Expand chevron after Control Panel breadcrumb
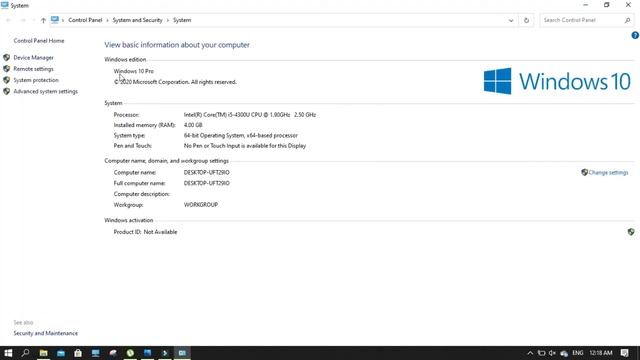 coord(107,20)
